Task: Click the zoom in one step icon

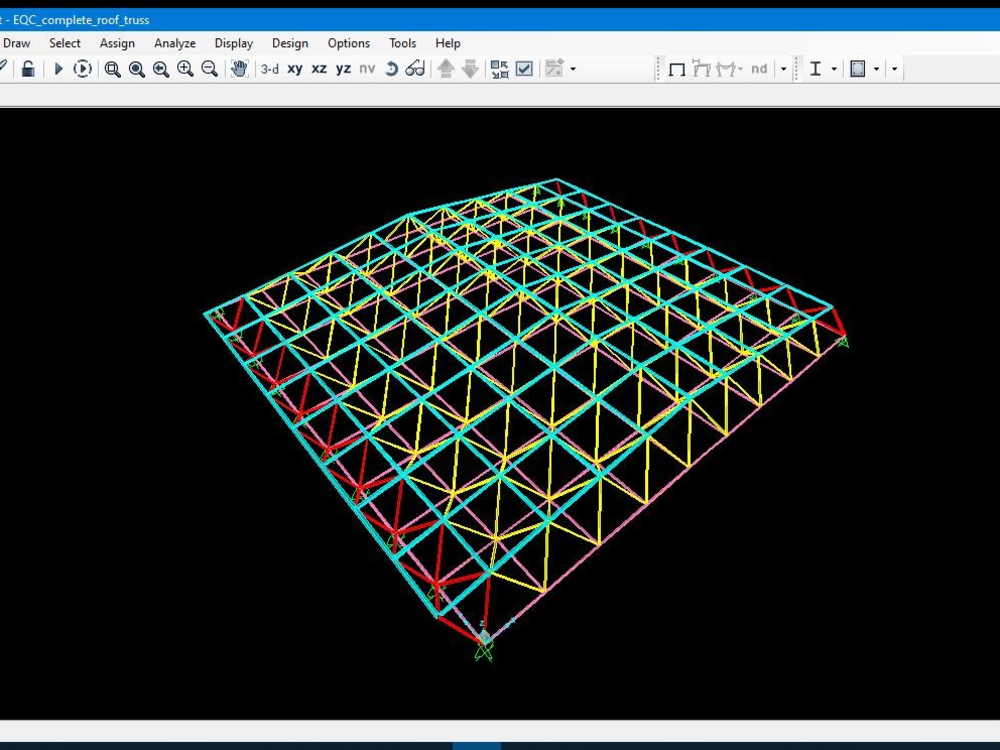Action: point(185,69)
